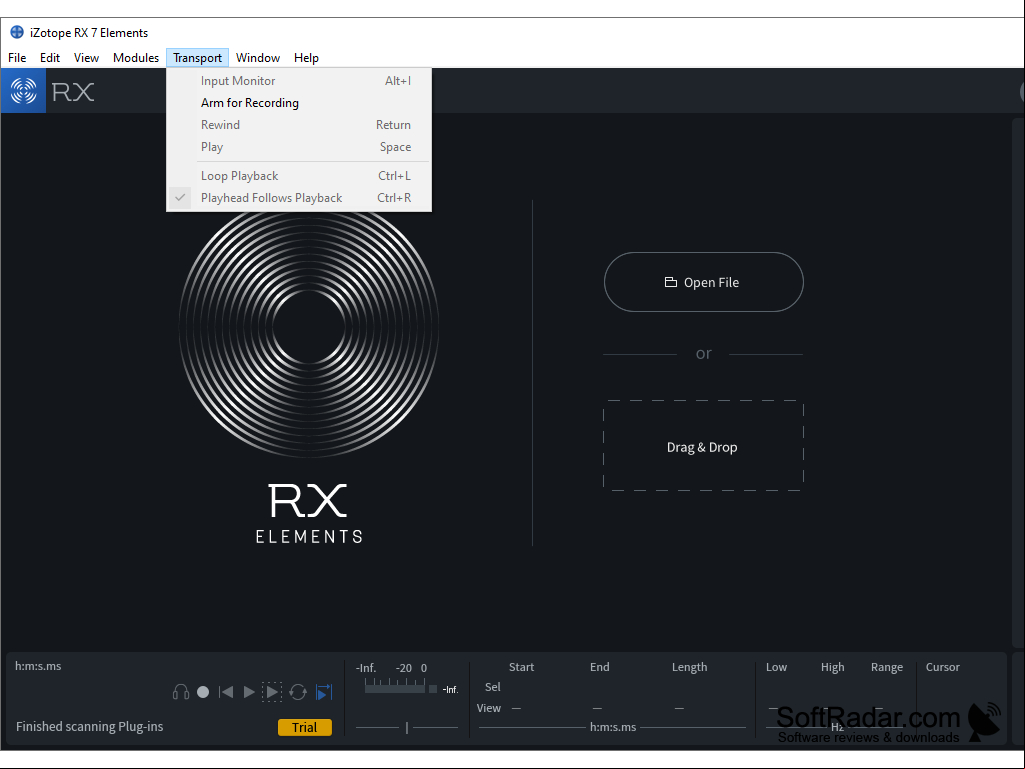Viewport: 1025px width, 769px height.
Task: Click the small clip indicator square
Action: 433,689
